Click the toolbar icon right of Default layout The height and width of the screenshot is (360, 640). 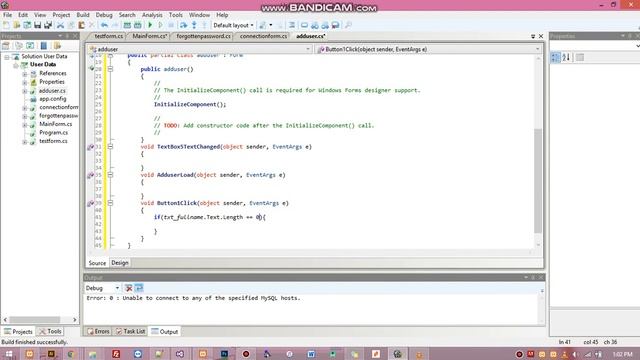(x=263, y=25)
